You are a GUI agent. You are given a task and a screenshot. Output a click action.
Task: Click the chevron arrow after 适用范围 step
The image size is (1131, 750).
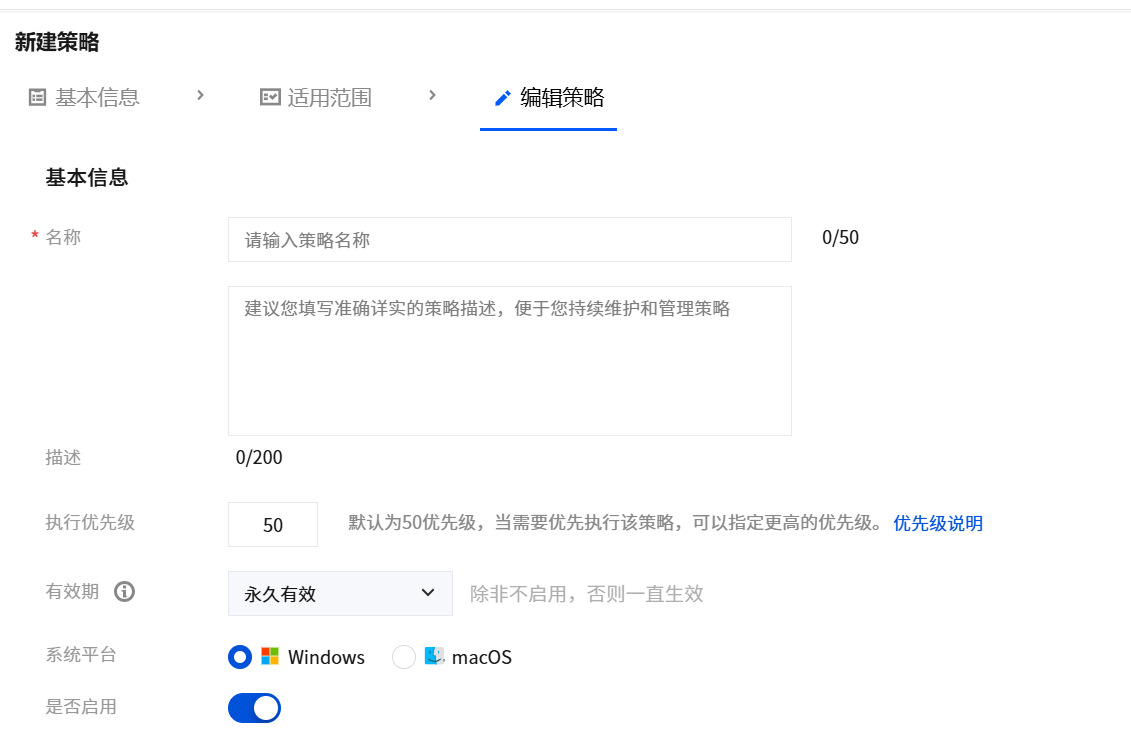[432, 95]
